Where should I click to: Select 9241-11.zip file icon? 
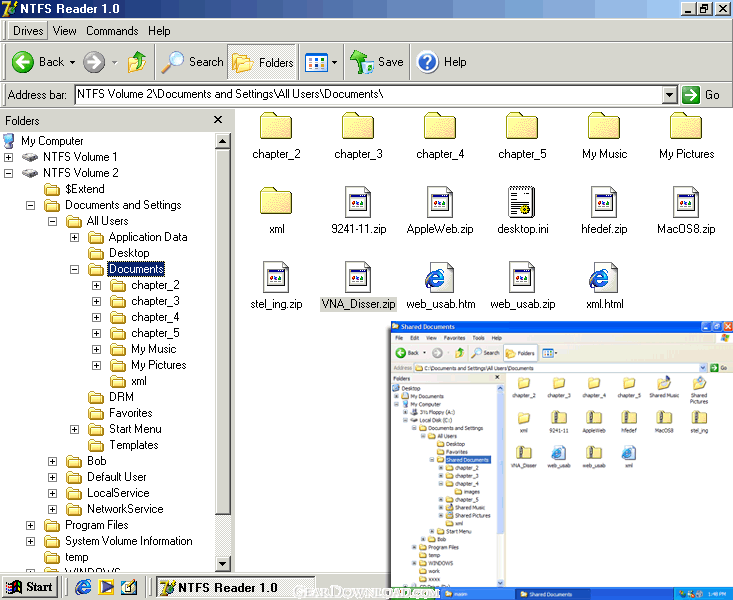[x=358, y=202]
